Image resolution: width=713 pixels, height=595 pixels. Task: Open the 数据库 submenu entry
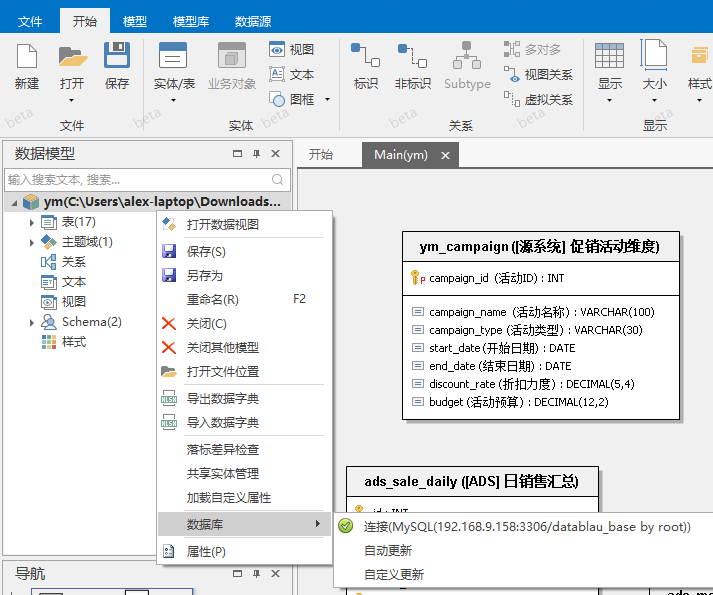[245, 524]
